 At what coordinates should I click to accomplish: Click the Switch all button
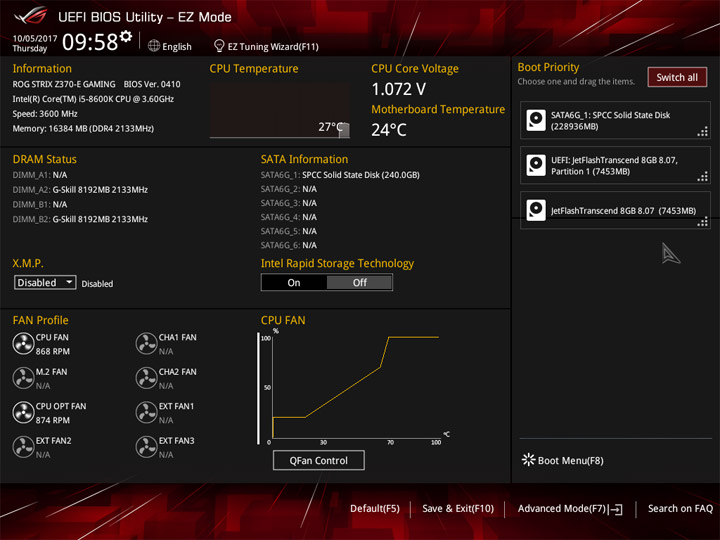(x=677, y=77)
